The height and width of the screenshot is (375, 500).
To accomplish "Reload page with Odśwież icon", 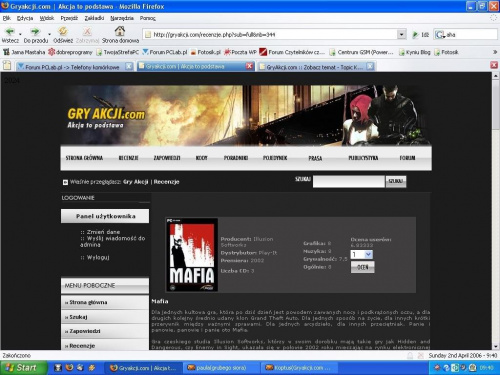I will (x=63, y=32).
